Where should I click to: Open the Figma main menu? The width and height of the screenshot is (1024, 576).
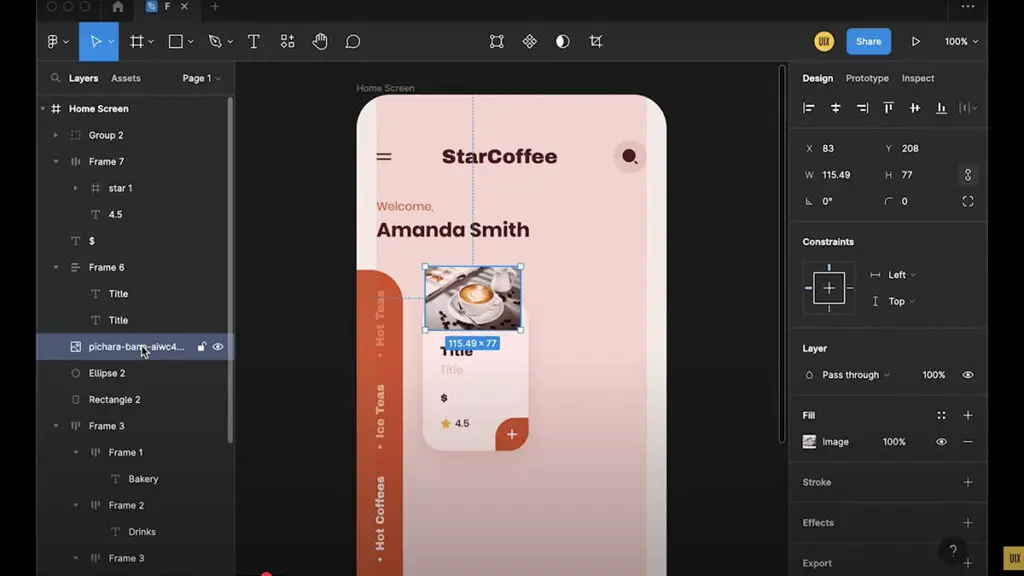coord(52,41)
